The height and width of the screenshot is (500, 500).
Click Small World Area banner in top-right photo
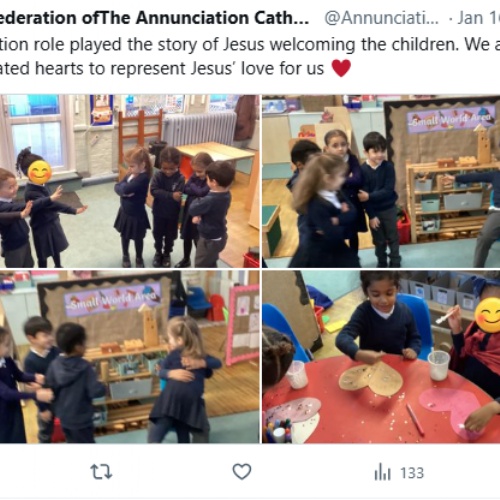pyautogui.click(x=451, y=119)
